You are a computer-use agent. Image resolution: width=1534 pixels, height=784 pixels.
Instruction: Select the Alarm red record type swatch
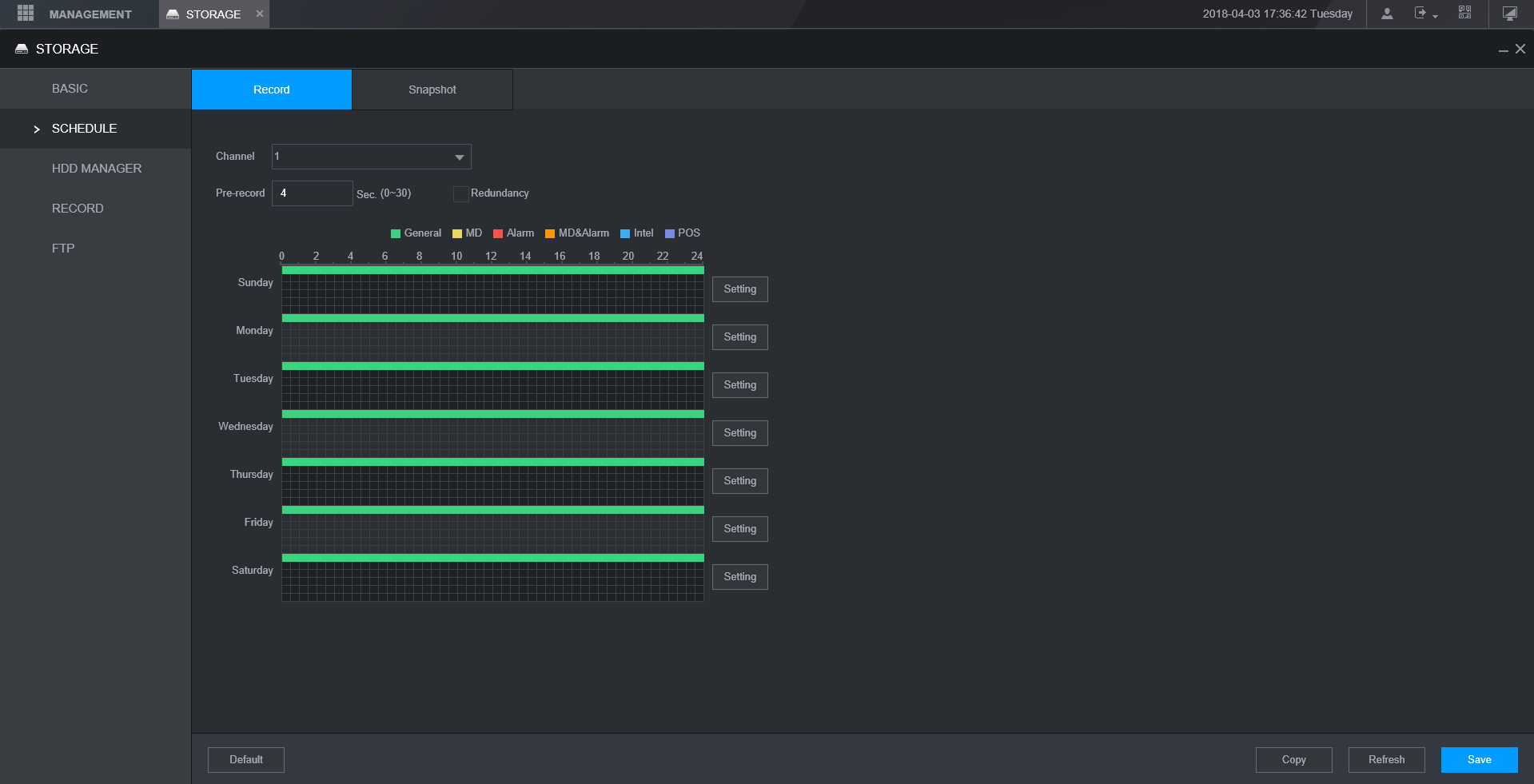498,233
